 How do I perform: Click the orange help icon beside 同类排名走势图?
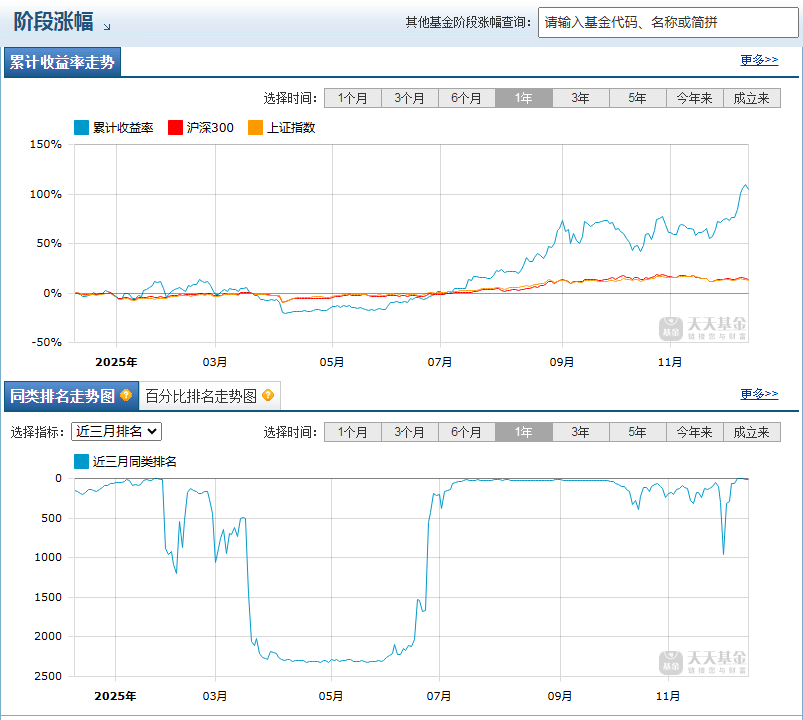(x=126, y=395)
